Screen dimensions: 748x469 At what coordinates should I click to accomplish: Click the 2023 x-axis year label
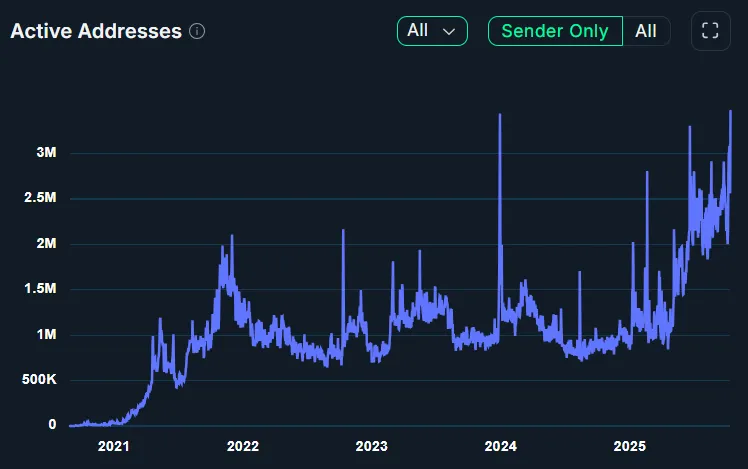[371, 446]
